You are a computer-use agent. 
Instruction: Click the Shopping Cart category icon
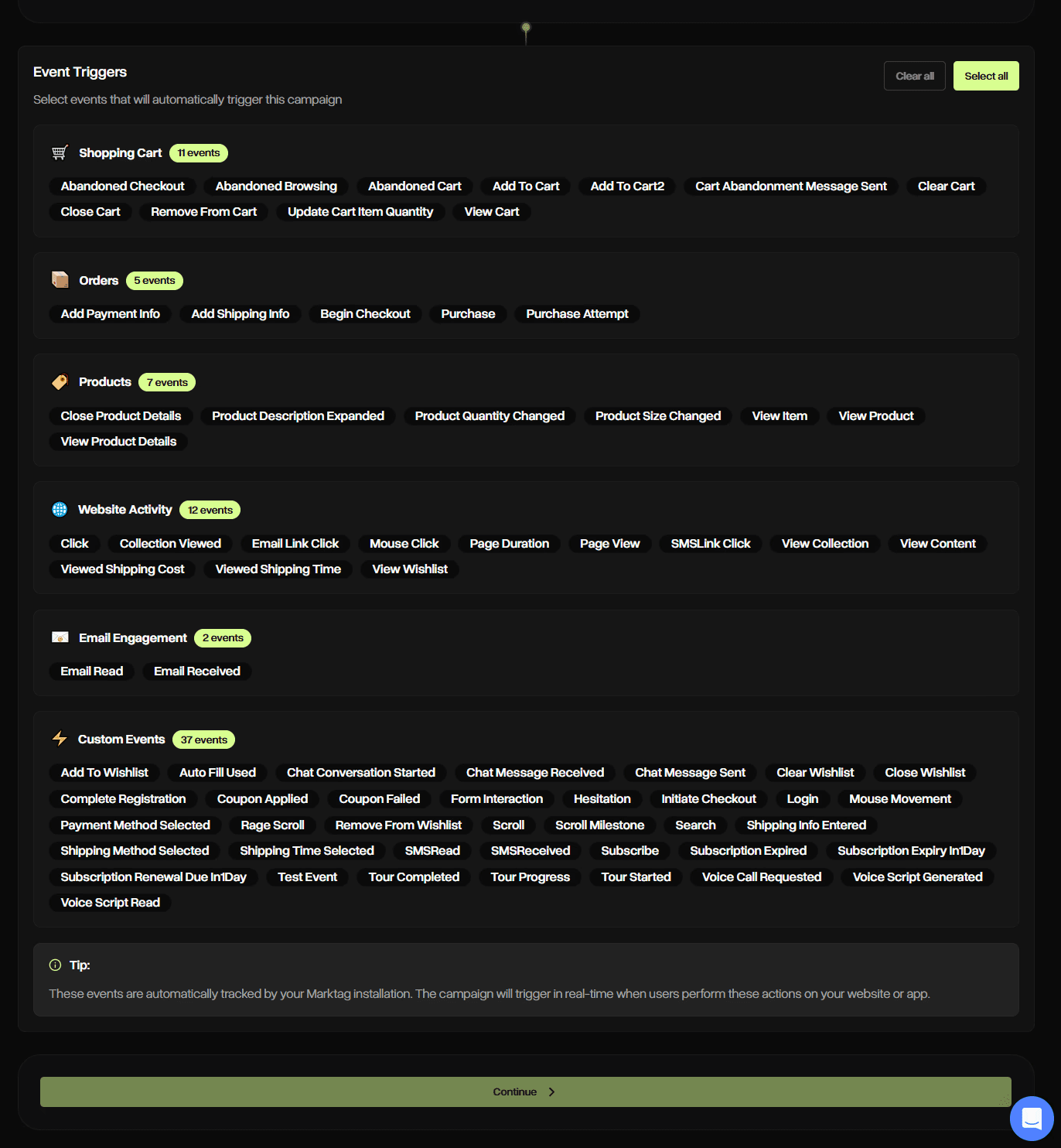(60, 152)
